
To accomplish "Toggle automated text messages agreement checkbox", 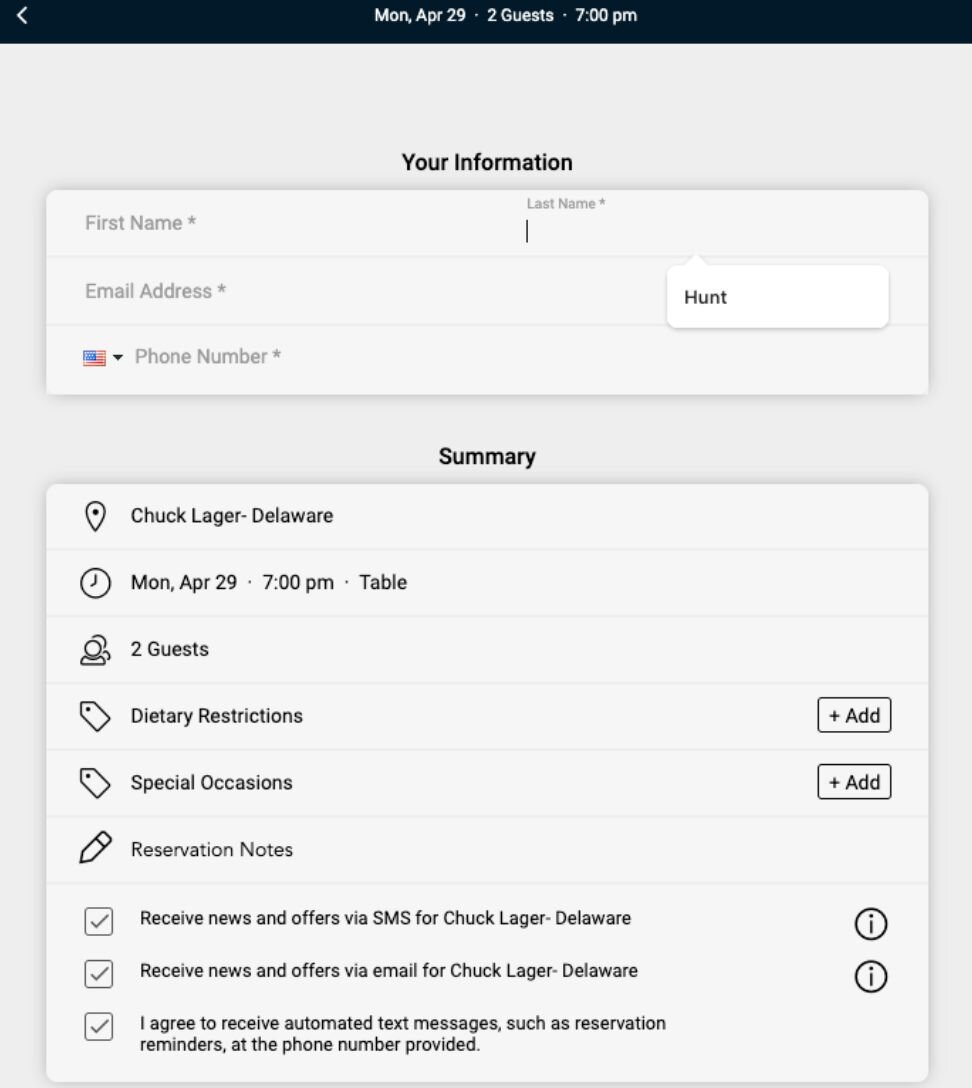I will [x=98, y=1027].
